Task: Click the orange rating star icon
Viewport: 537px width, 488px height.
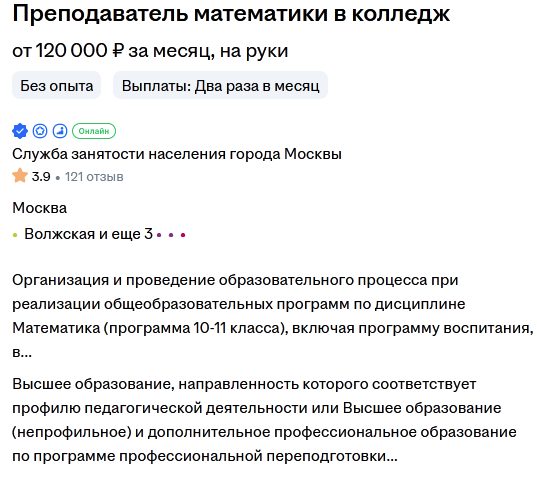Action: (x=20, y=176)
